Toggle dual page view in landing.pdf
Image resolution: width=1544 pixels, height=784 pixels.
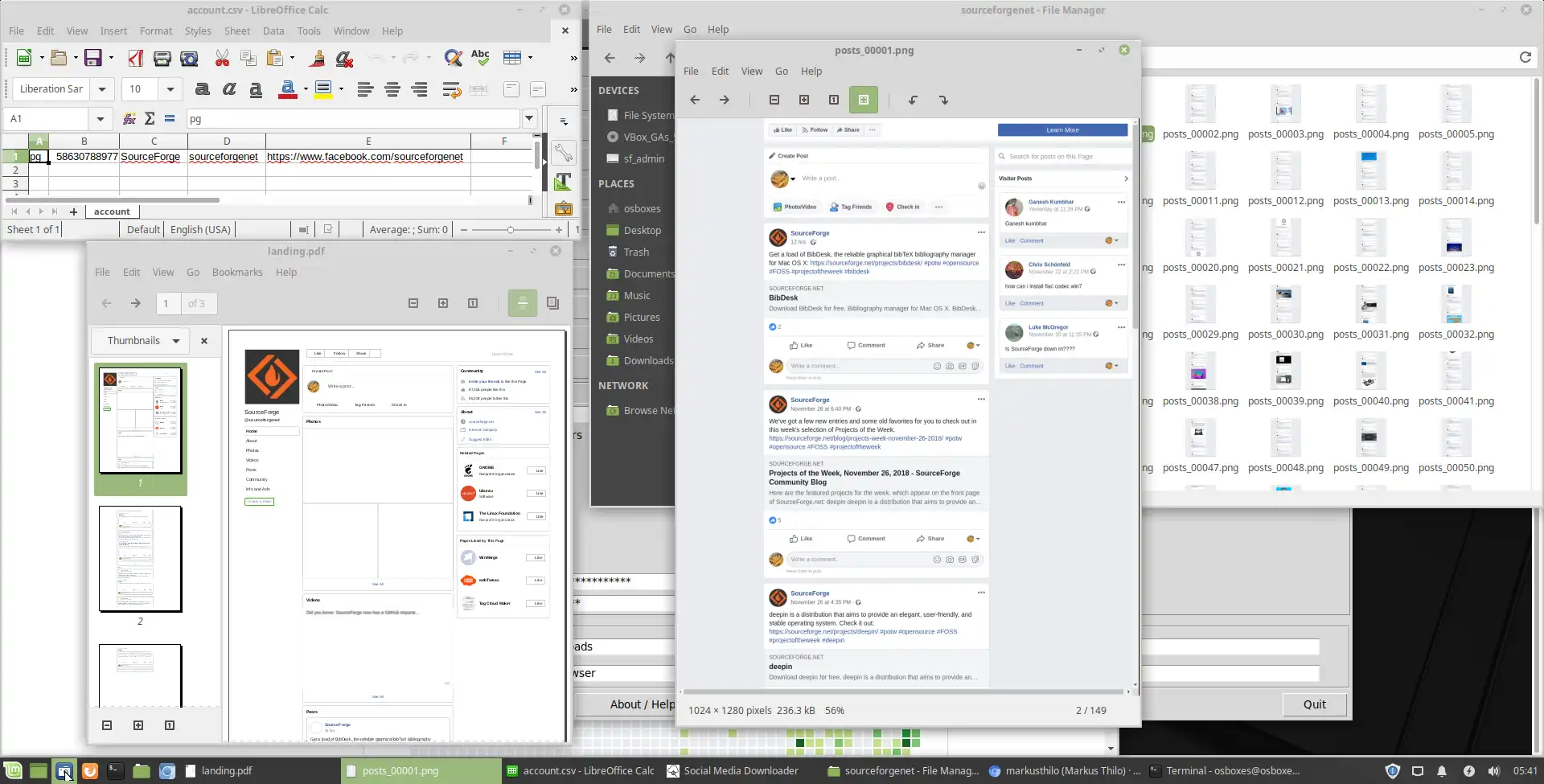tap(552, 303)
